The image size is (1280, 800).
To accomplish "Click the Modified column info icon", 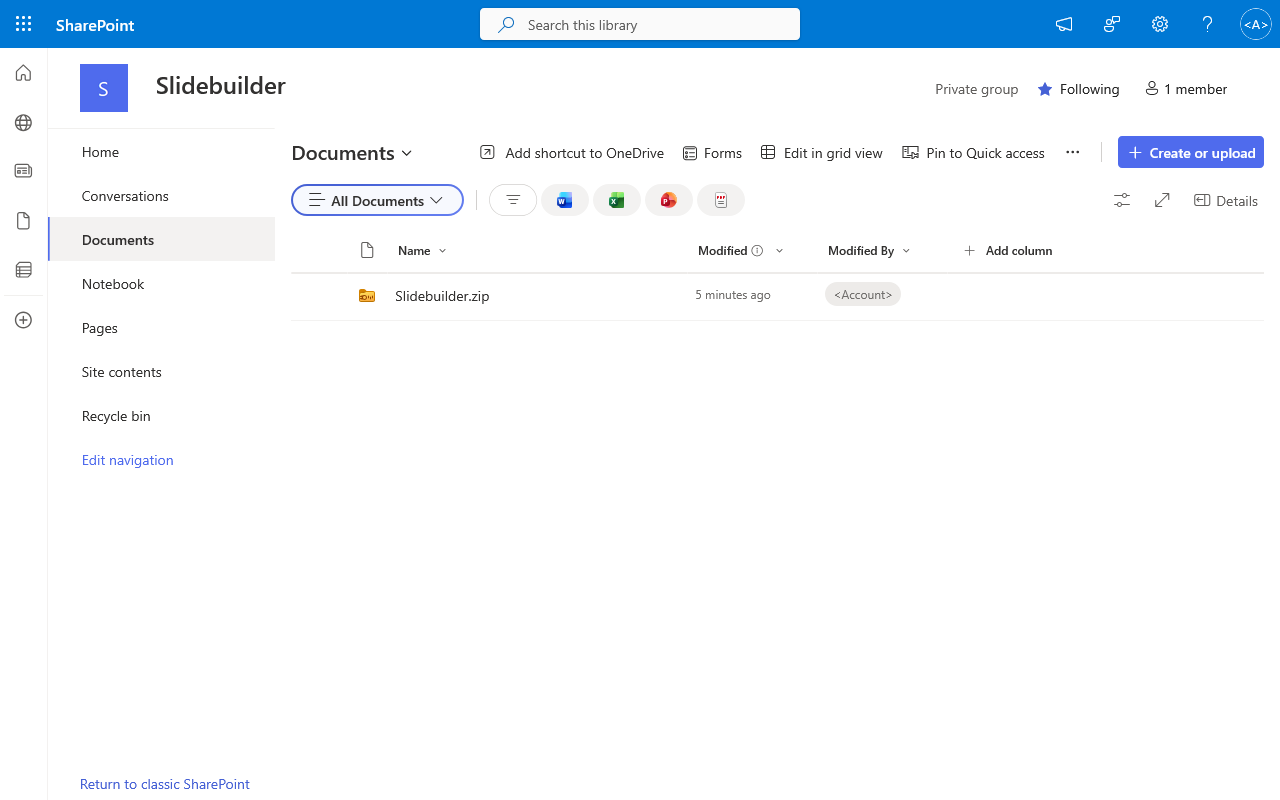I will point(757,251).
